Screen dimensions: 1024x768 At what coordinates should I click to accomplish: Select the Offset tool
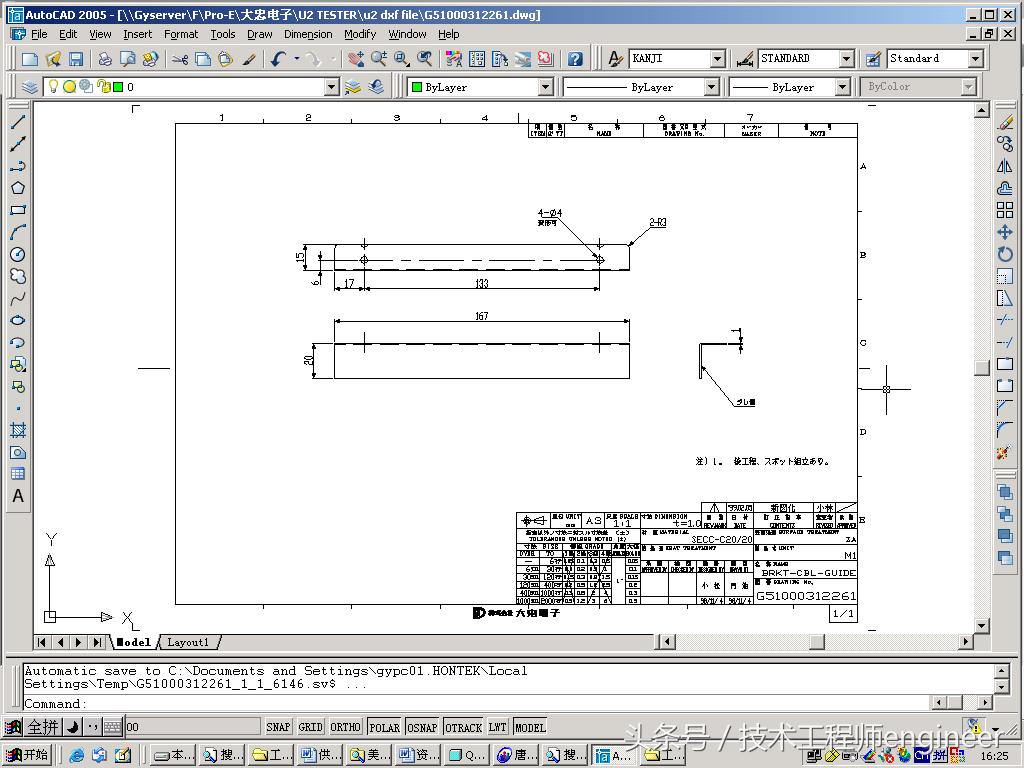coord(1005,188)
